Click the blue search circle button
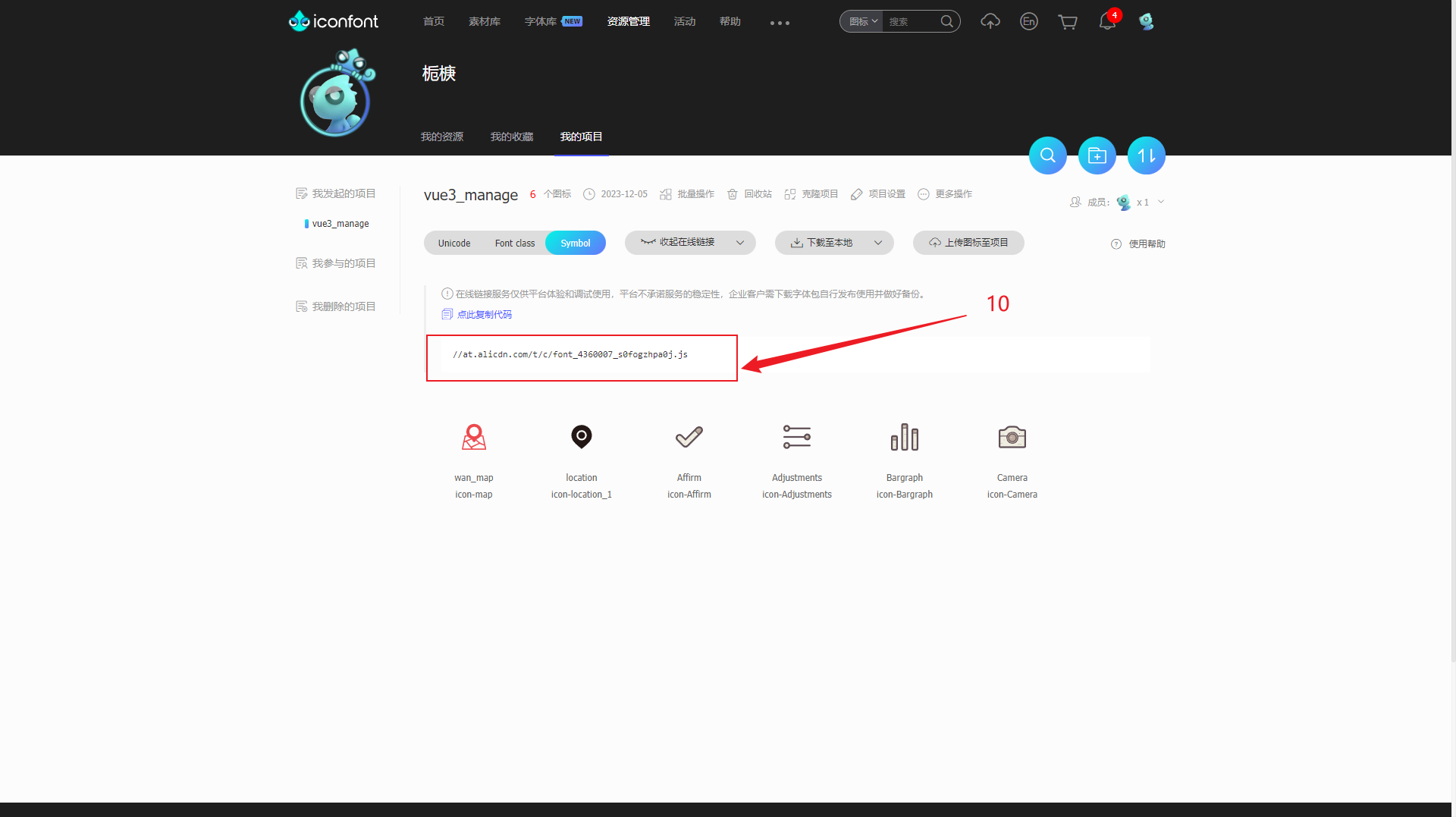Viewport: 1456px width, 817px height. tap(1047, 155)
